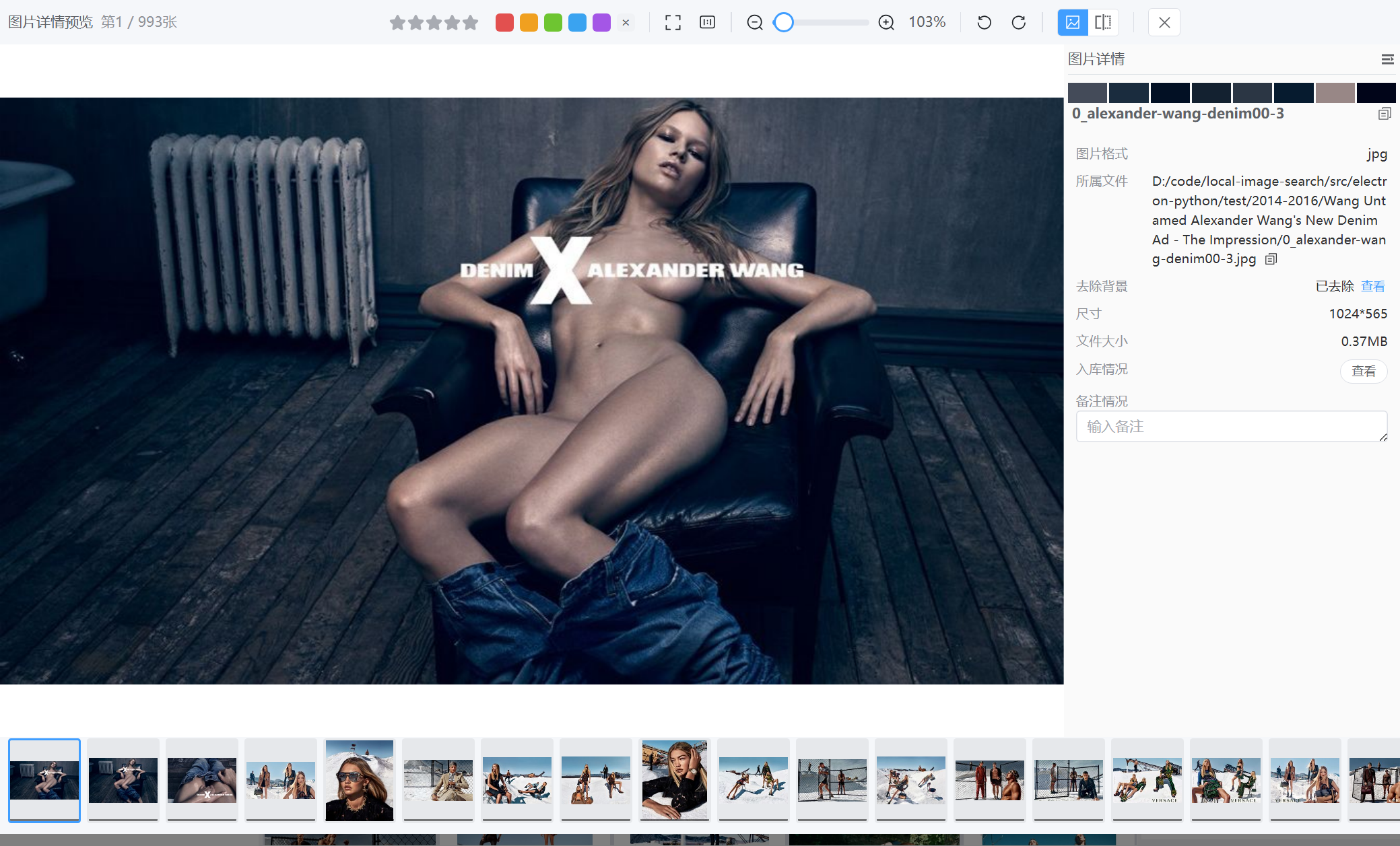The height and width of the screenshot is (846, 1400).
Task: Open the sixth filmstrip thumbnail
Action: pyautogui.click(x=438, y=780)
